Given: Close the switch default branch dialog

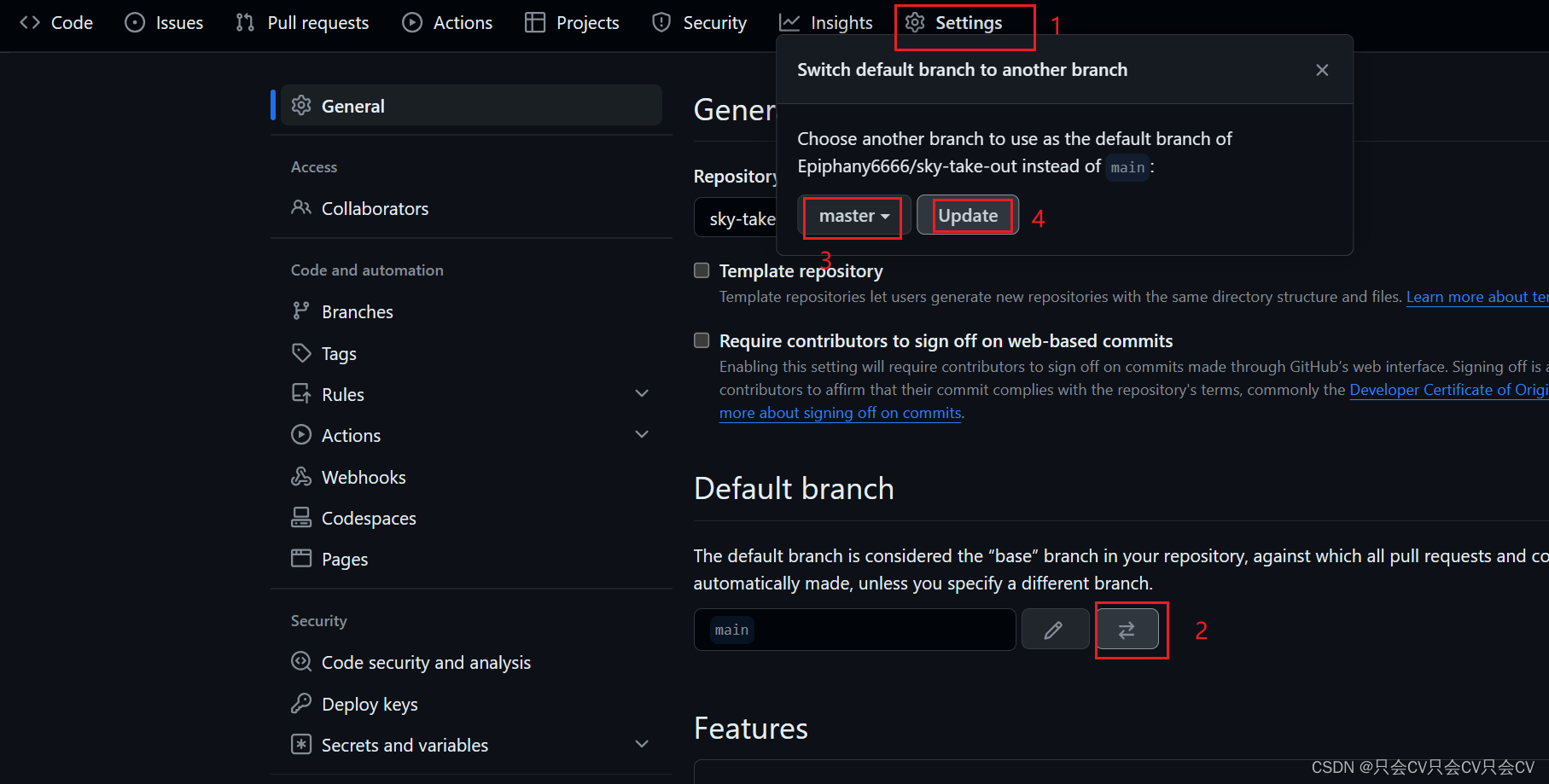Looking at the screenshot, I should (1322, 70).
